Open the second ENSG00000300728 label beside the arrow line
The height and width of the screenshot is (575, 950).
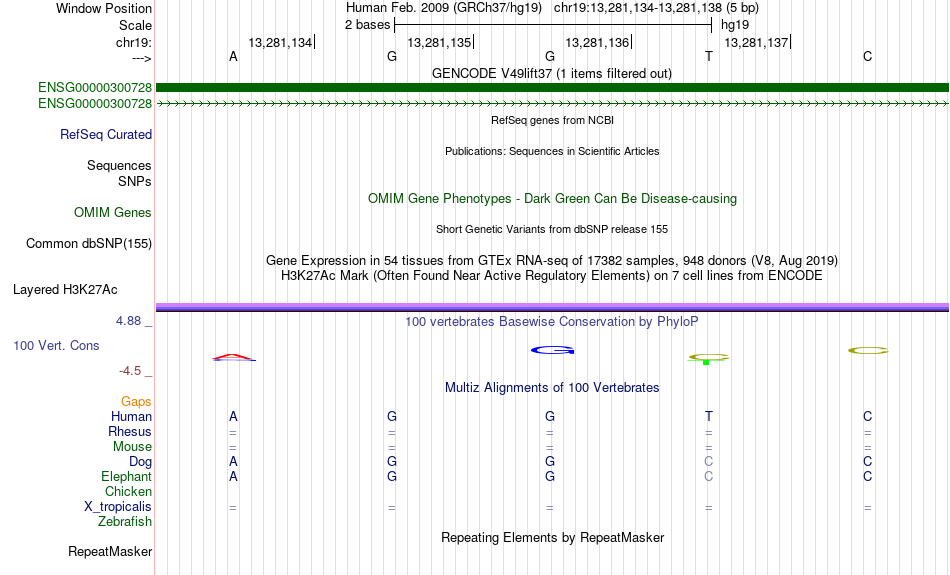(95, 104)
